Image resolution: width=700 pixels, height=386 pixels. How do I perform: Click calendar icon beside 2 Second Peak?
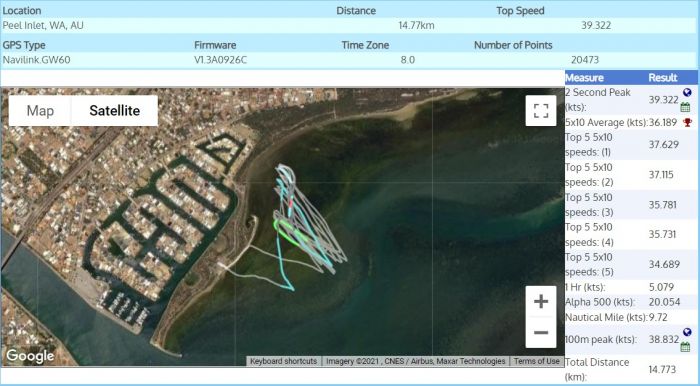pos(685,107)
